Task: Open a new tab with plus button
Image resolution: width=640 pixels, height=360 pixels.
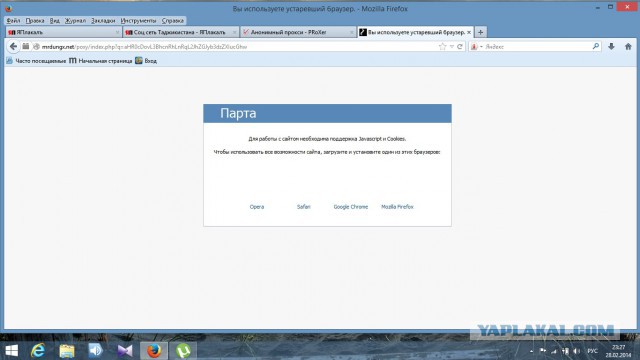Action: 480,32
